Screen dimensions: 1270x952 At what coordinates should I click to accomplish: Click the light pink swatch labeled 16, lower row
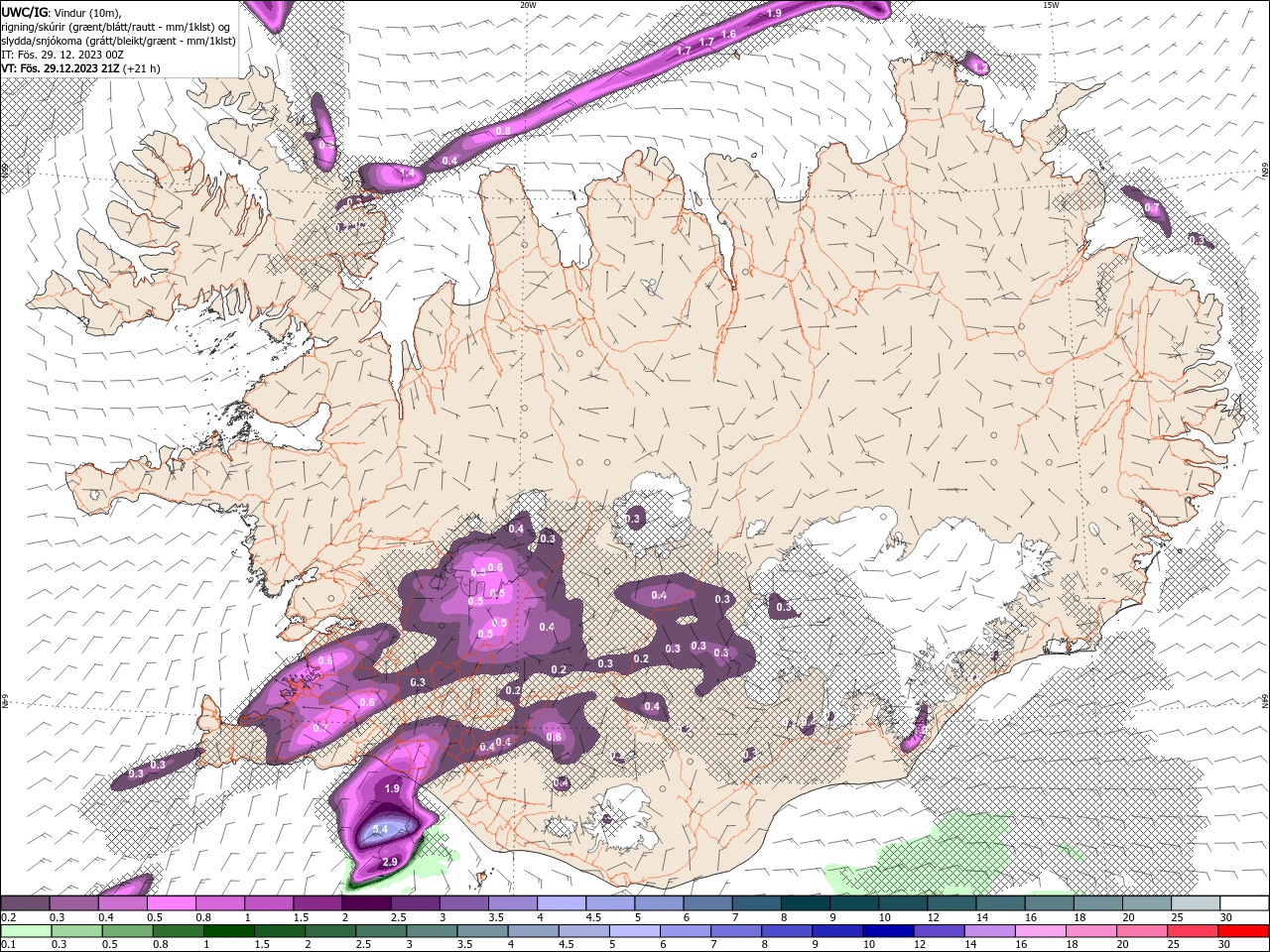[x=1041, y=931]
